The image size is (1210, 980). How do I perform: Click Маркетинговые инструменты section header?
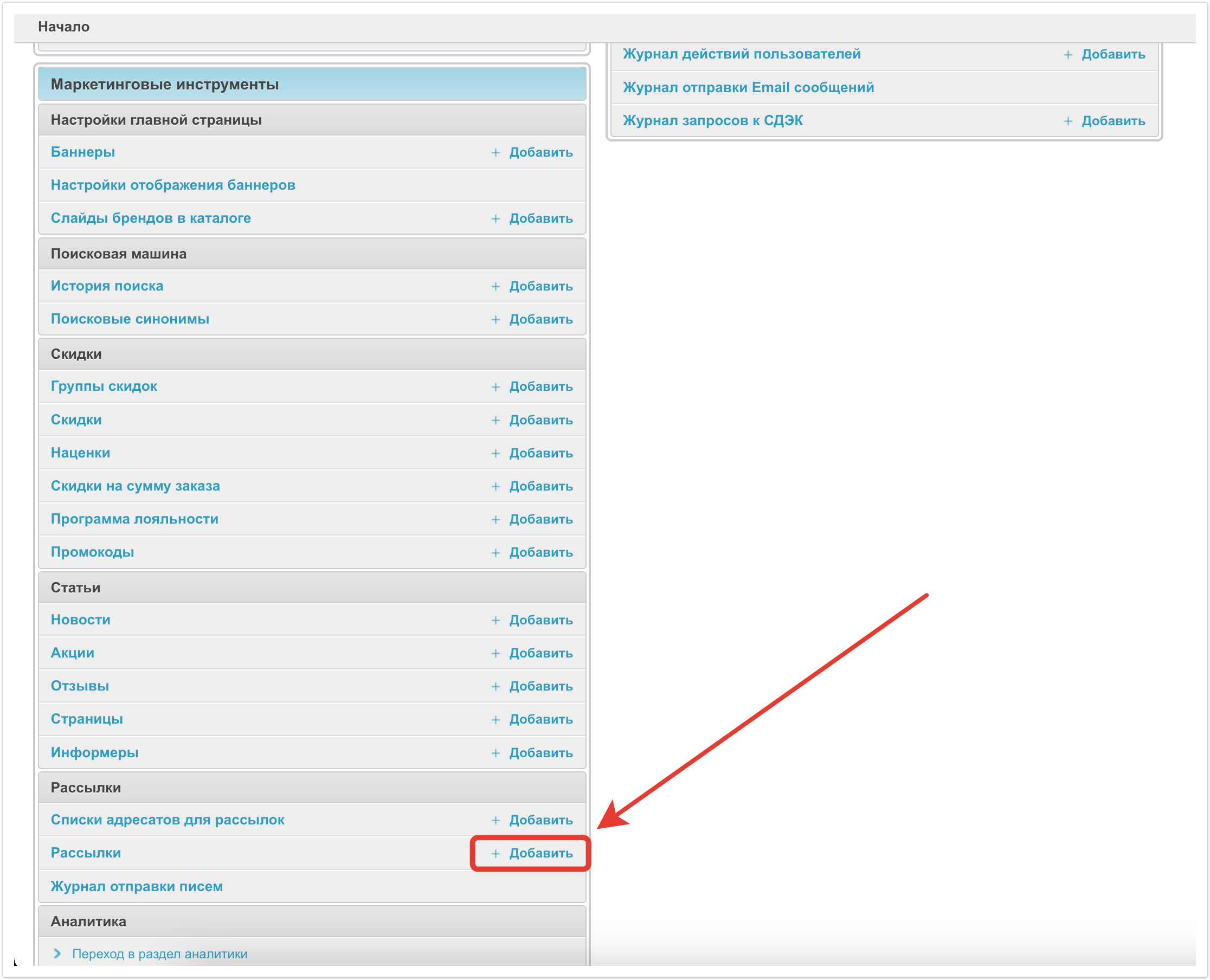164,84
